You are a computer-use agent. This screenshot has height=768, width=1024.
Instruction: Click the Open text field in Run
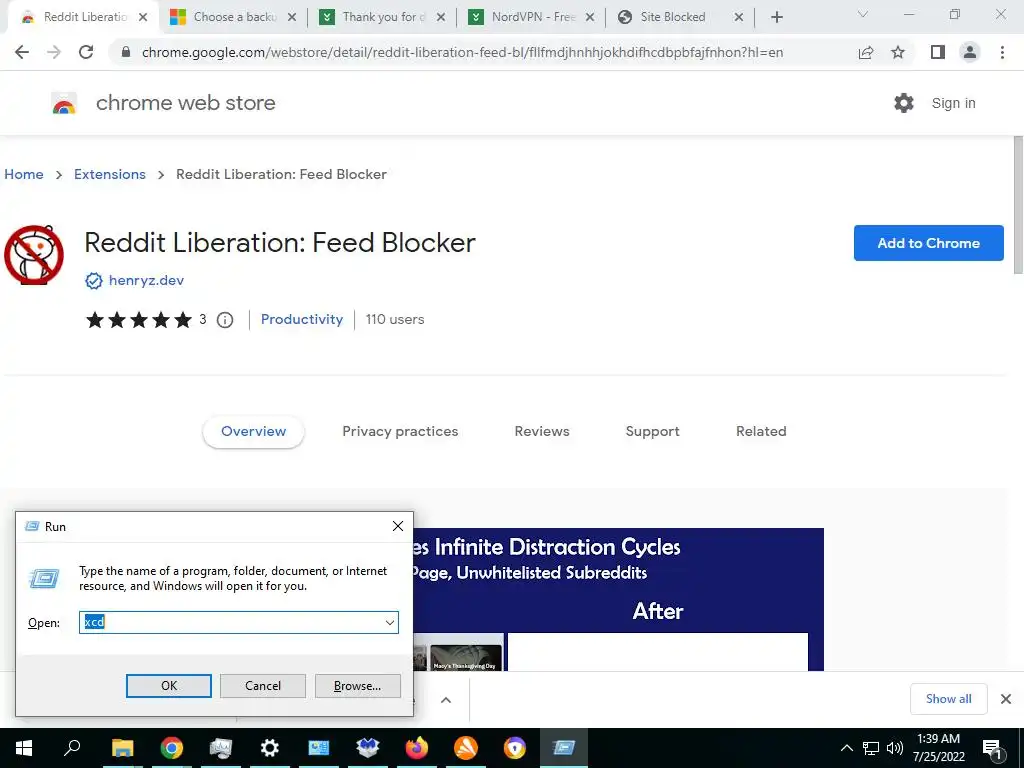(x=232, y=622)
